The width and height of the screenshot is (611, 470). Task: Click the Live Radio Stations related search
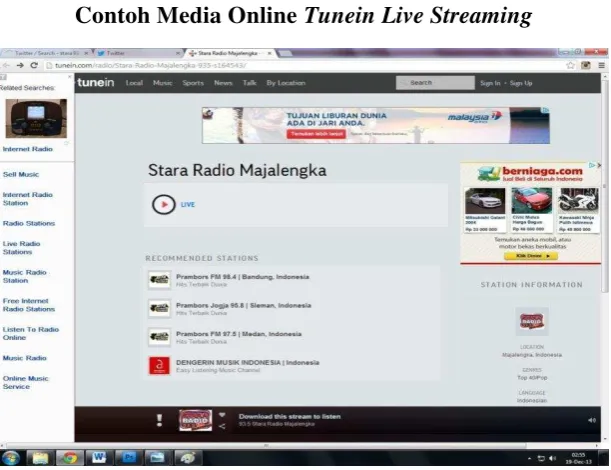click(x=21, y=248)
